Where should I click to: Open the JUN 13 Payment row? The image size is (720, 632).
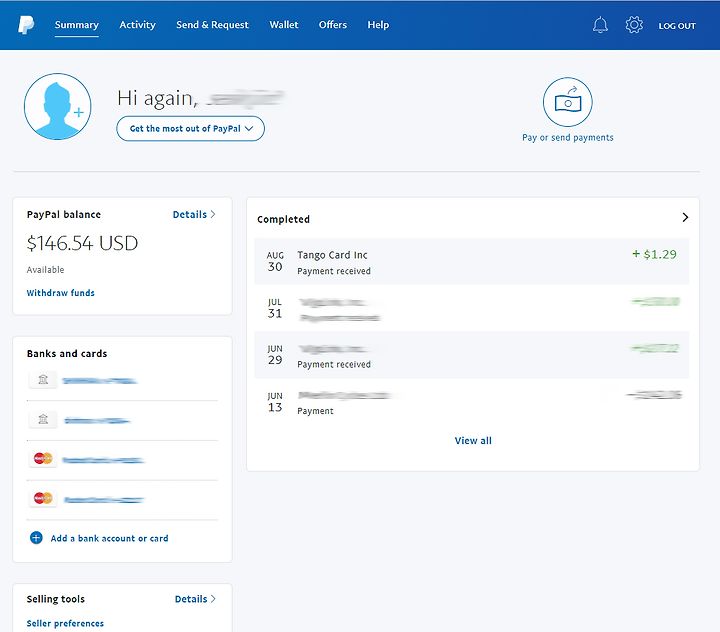coord(472,402)
